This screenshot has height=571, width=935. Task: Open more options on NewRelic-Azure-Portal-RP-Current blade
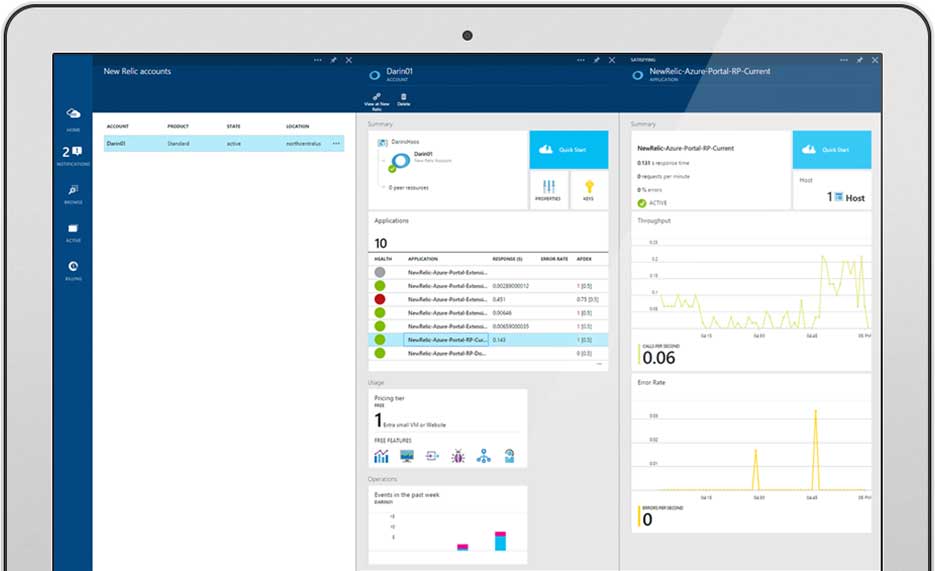point(844,60)
